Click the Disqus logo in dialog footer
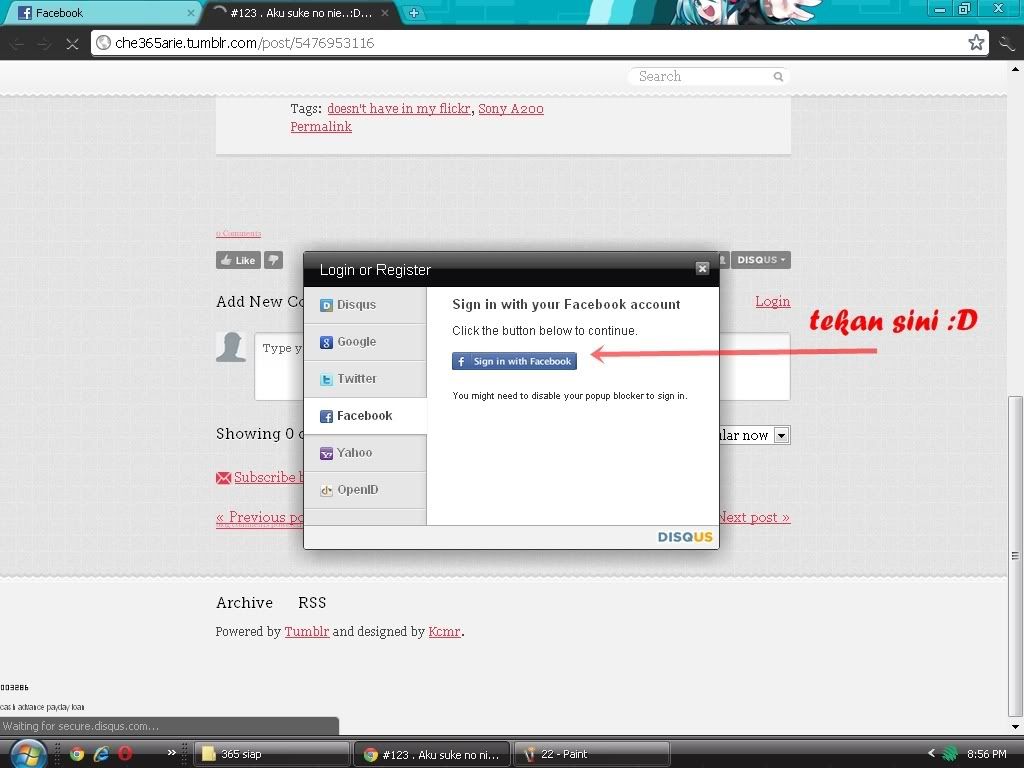The width and height of the screenshot is (1024, 768). (x=685, y=537)
